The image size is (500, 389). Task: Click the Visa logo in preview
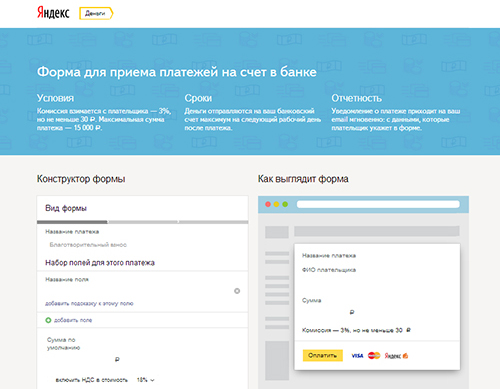click(x=357, y=356)
